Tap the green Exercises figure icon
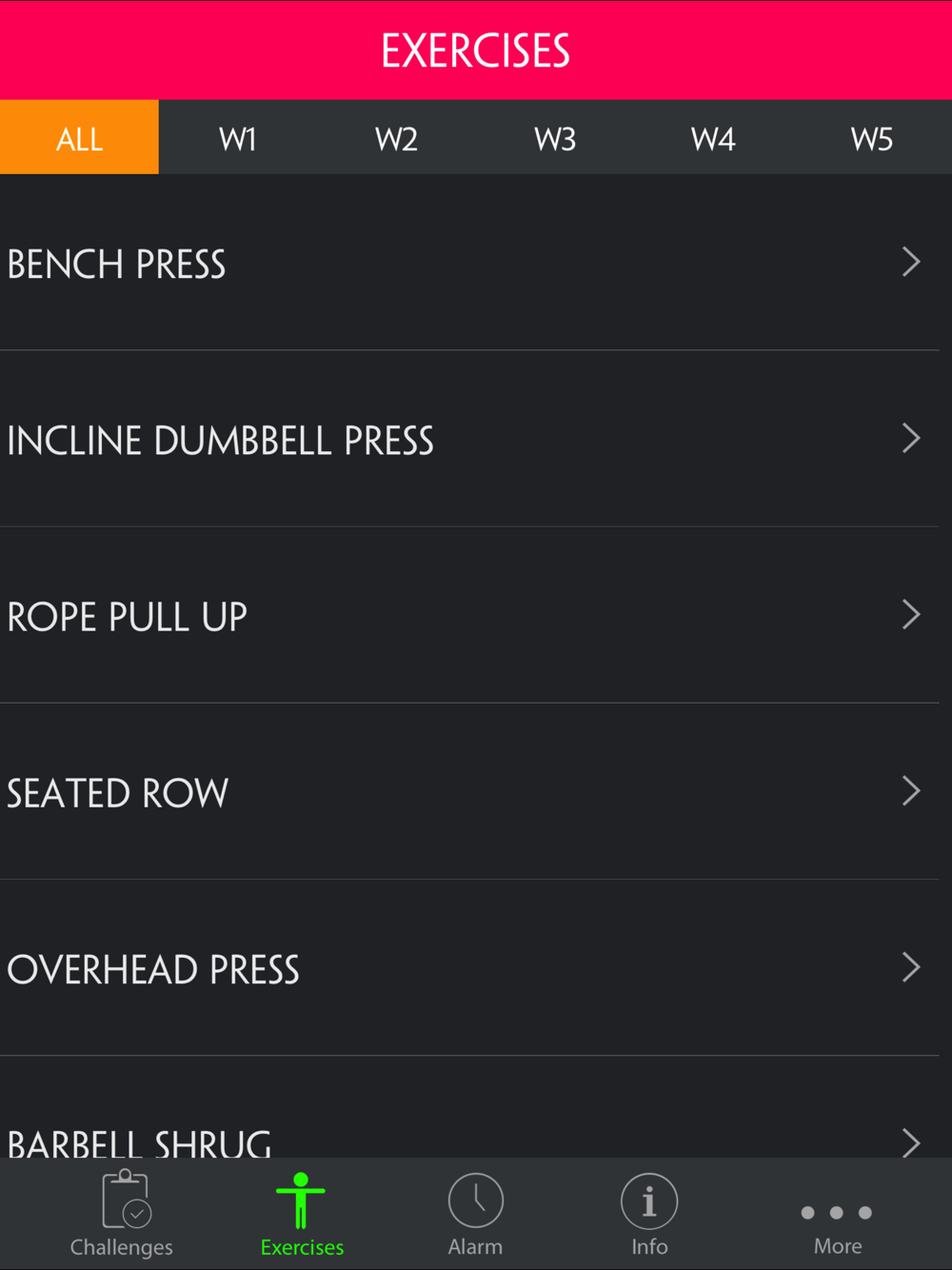952x1270 pixels. 301,1201
